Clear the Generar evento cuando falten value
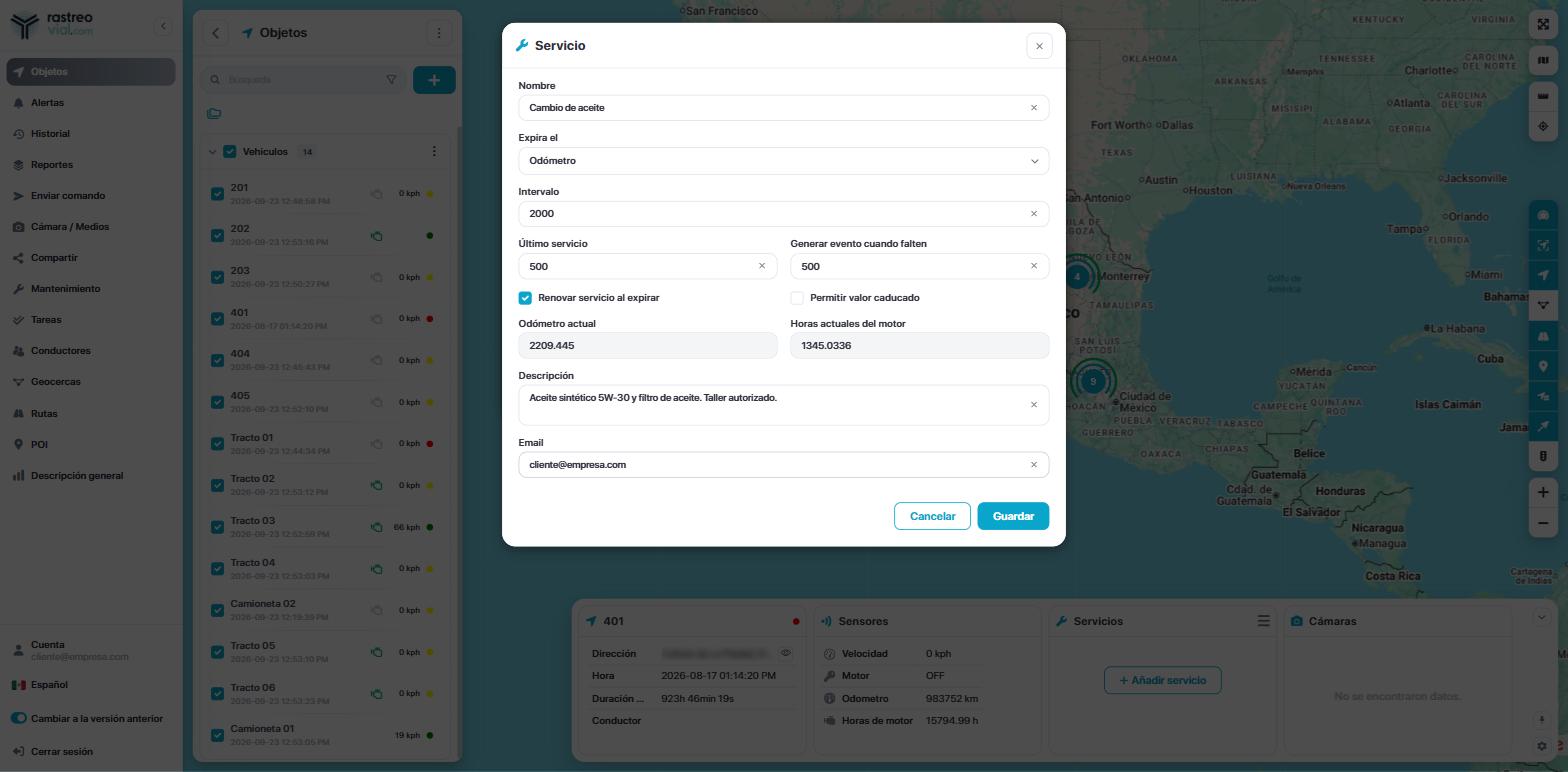 click(x=1034, y=266)
